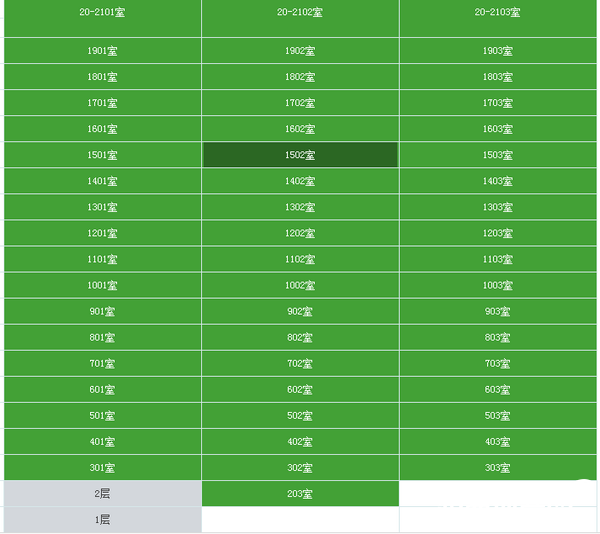Click the 2层 floor label
The image size is (600, 534).
click(x=103, y=493)
